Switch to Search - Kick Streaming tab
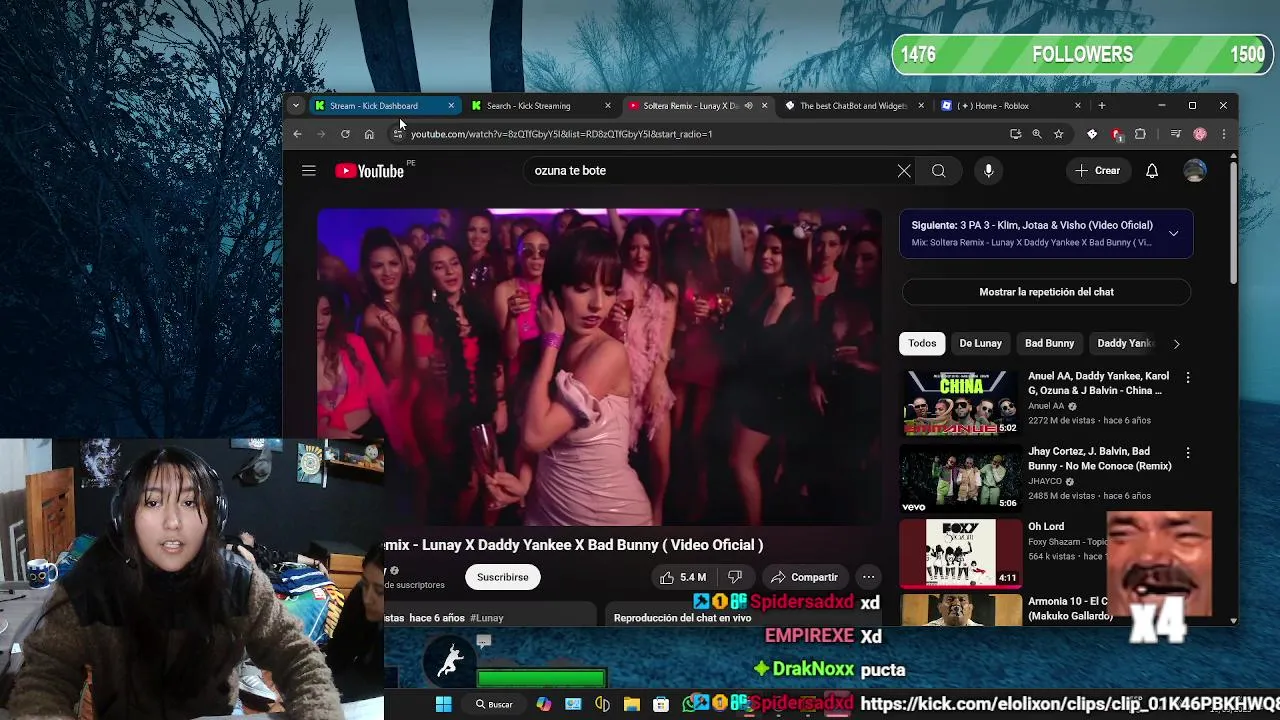The image size is (1280, 720). (x=540, y=106)
